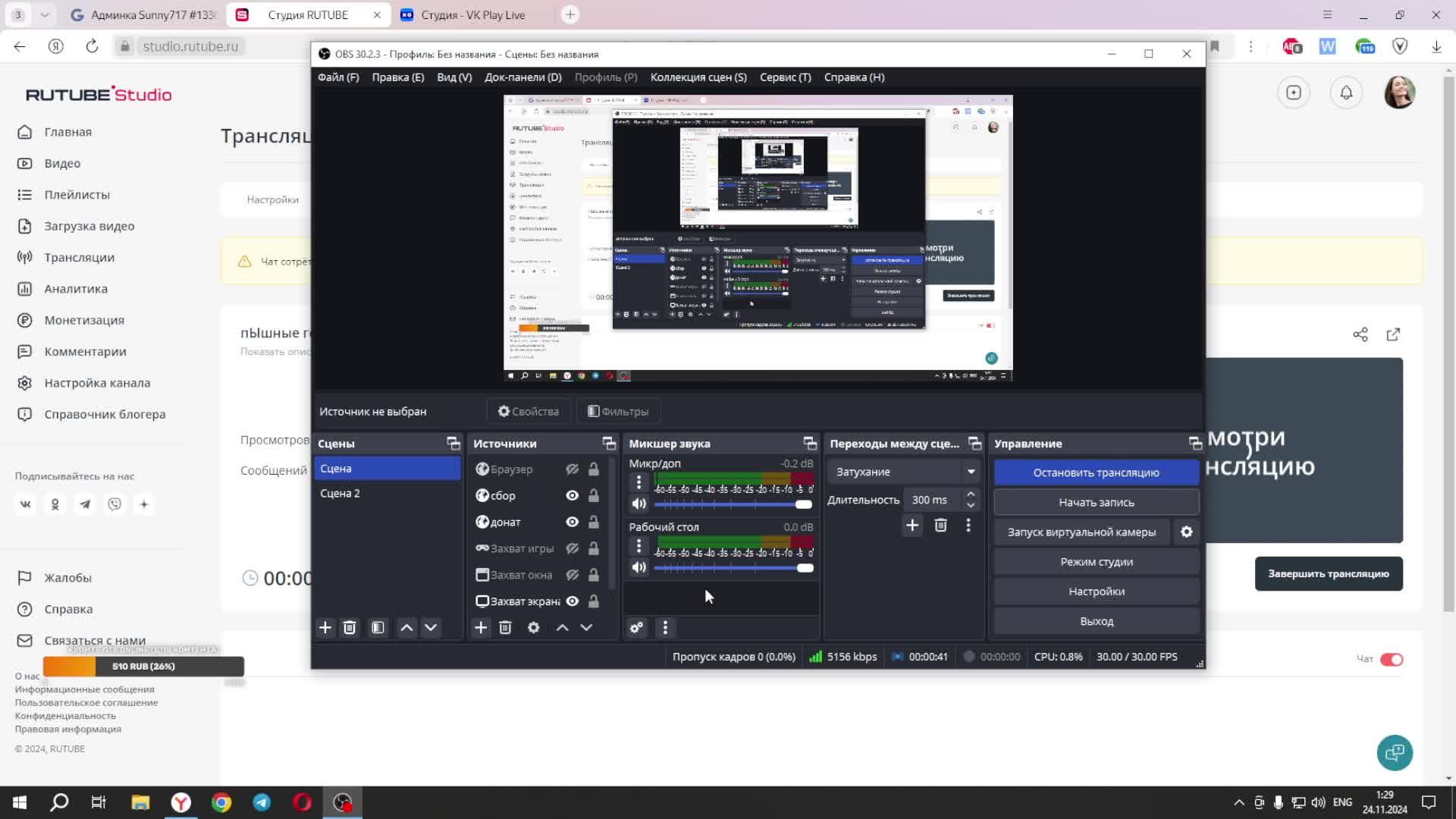
Task: Open virtual camera settings gear
Action: (x=1187, y=532)
